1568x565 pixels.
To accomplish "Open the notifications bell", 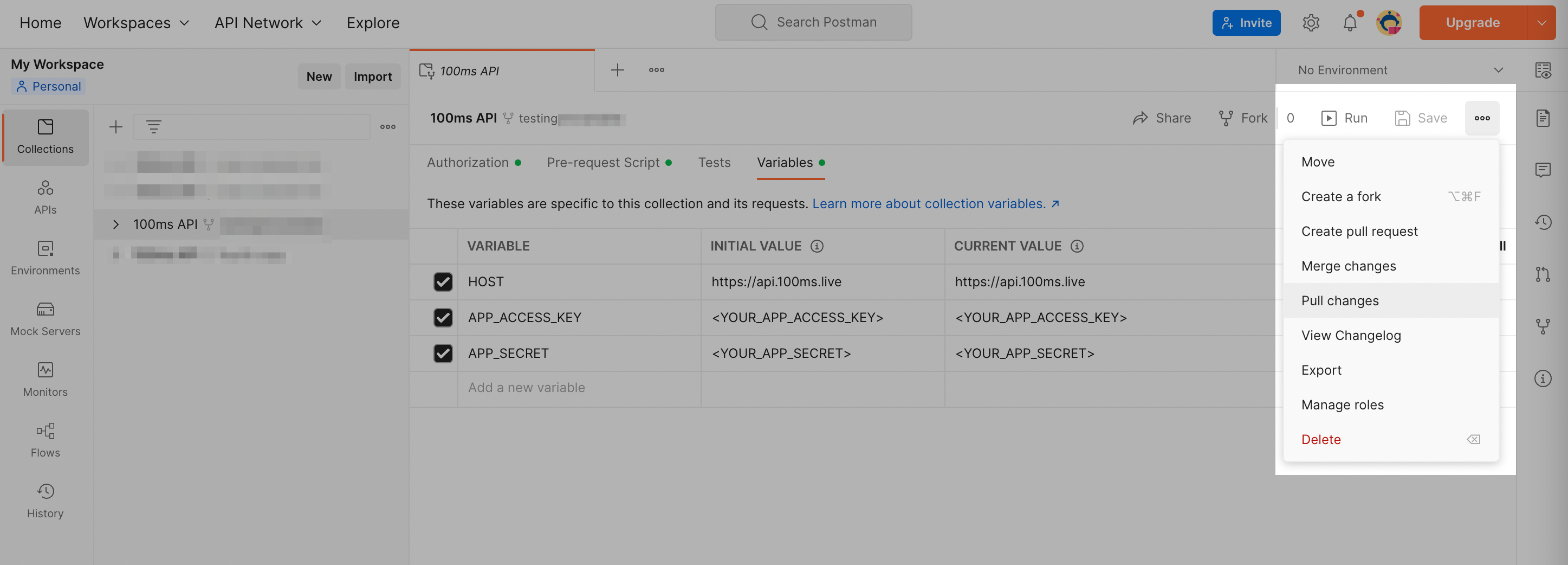I will (x=1350, y=23).
